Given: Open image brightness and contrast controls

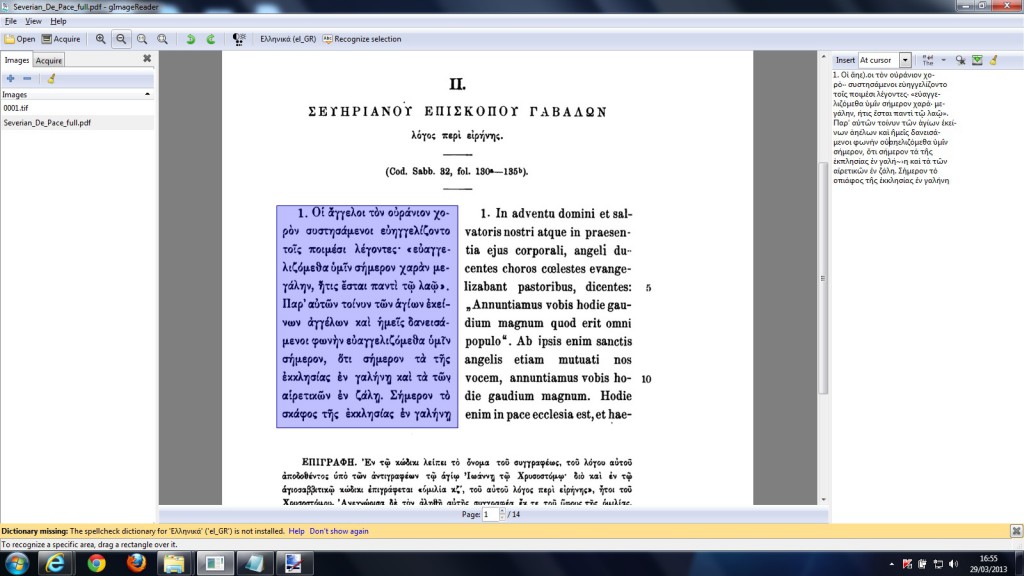Looking at the screenshot, I should [x=239, y=39].
